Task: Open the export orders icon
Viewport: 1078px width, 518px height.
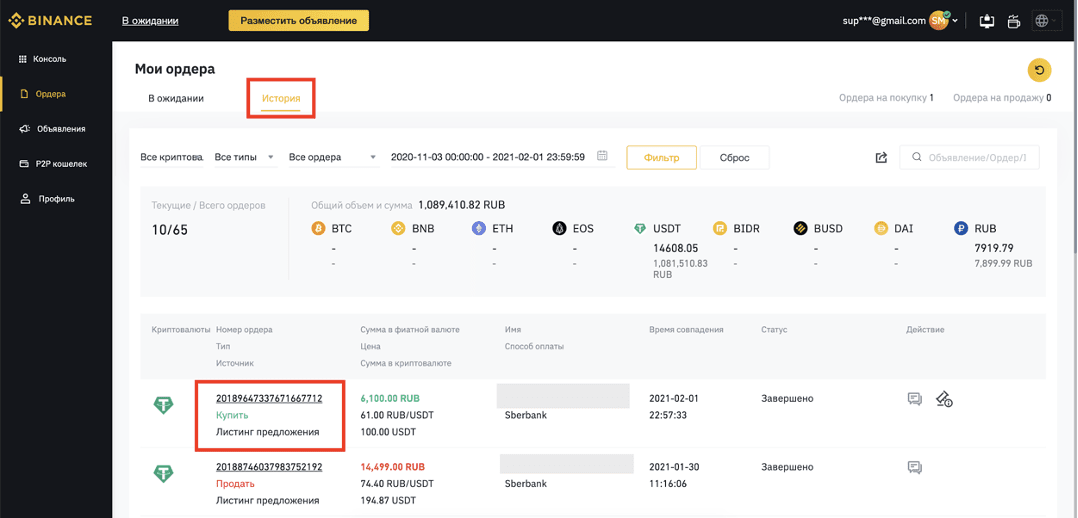Action: coord(881,158)
